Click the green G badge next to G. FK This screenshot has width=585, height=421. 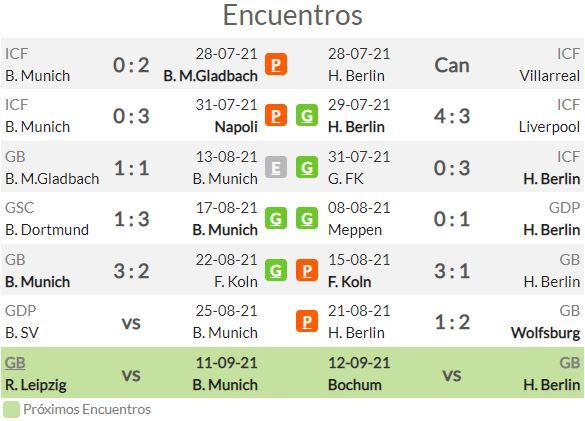(307, 167)
